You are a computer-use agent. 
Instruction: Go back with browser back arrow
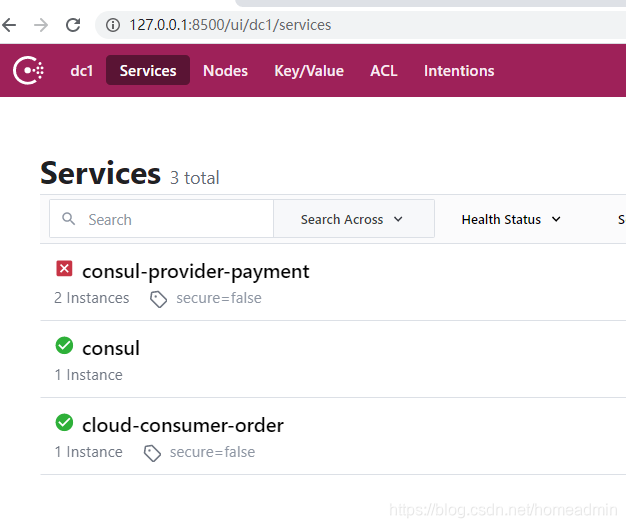tap(9, 25)
